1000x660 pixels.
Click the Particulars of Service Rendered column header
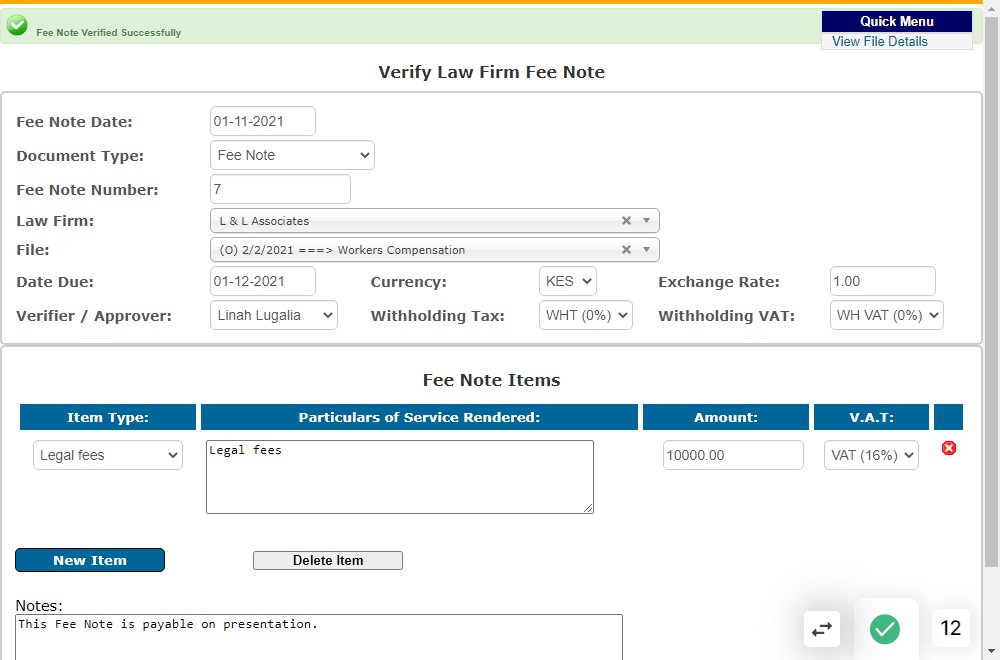[x=419, y=417]
